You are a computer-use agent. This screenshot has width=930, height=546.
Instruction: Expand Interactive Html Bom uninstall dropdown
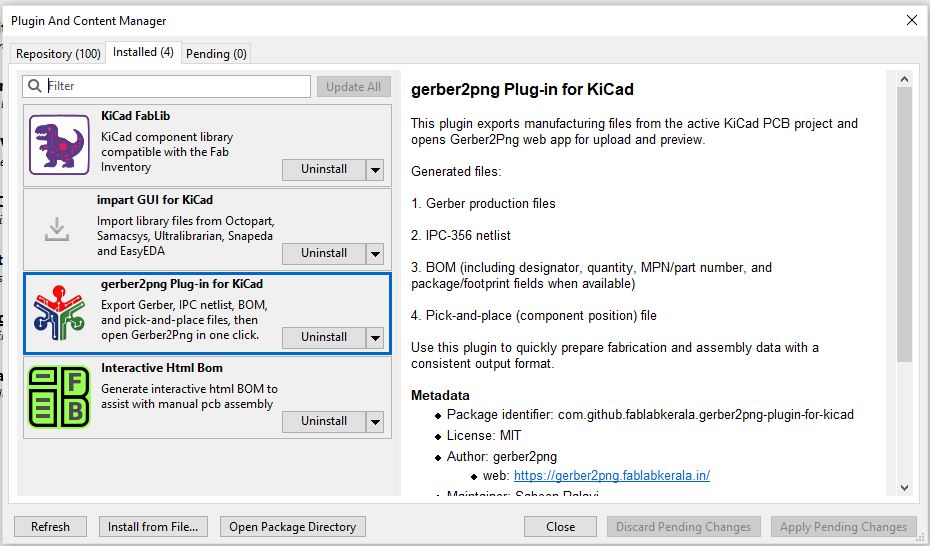[376, 422]
